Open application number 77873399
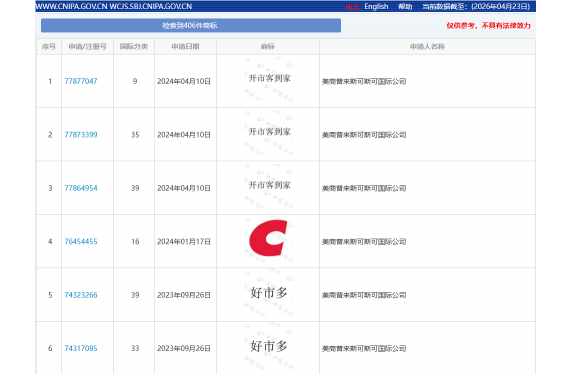Screen dimensions: 570x374 81,134
